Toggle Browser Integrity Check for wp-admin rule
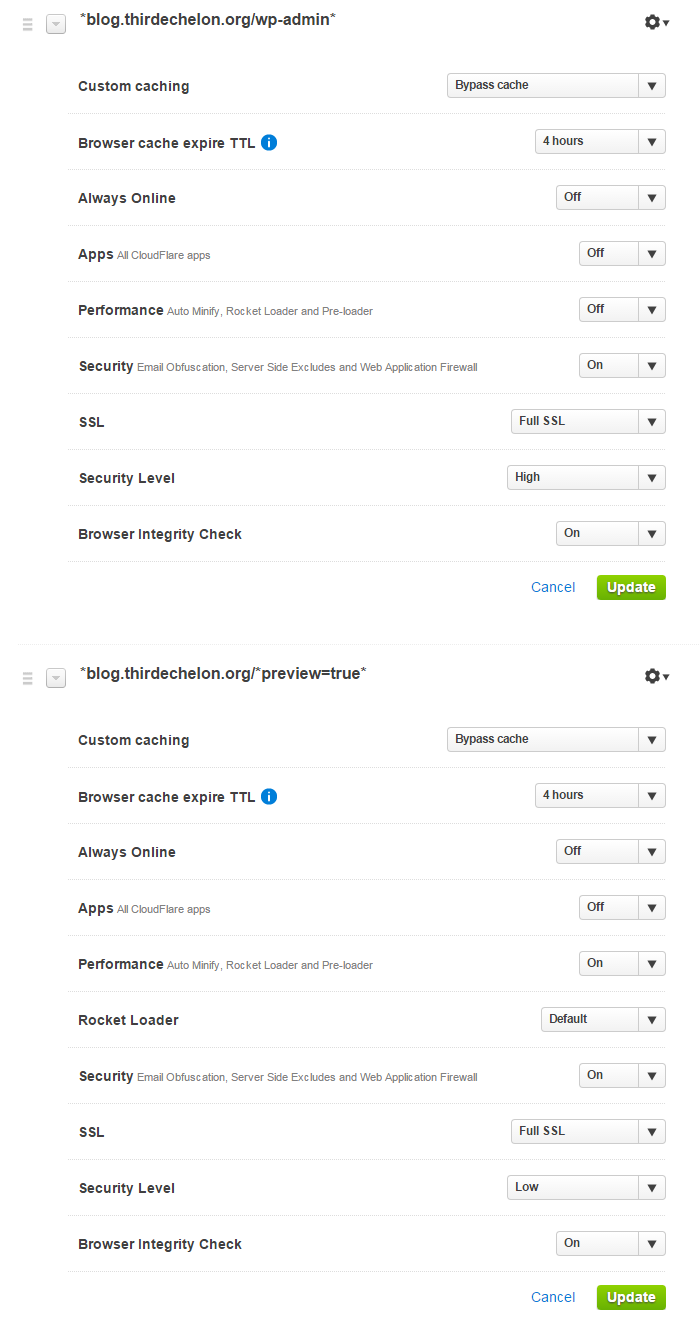Screen dimensions: 700x1334 (611, 533)
